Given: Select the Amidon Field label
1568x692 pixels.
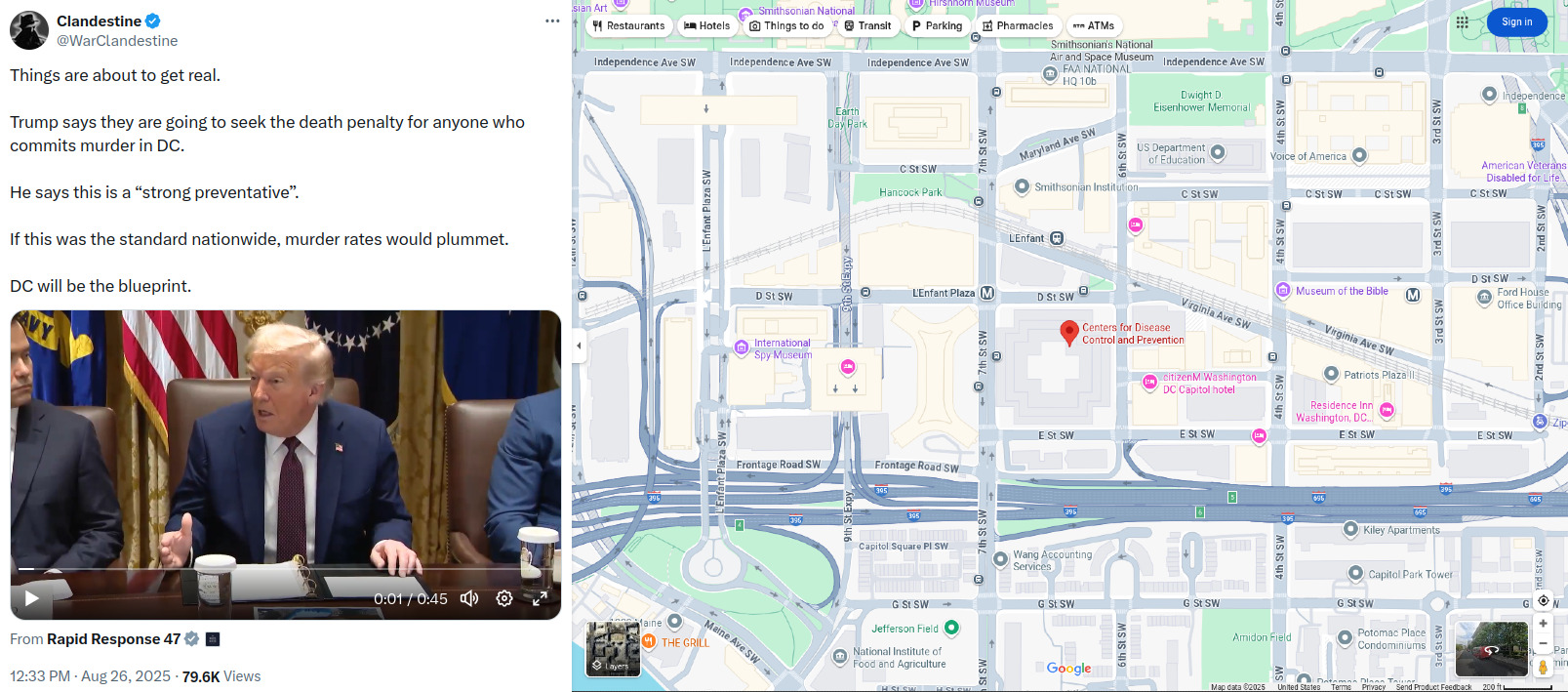Looking at the screenshot, I should 1262,637.
